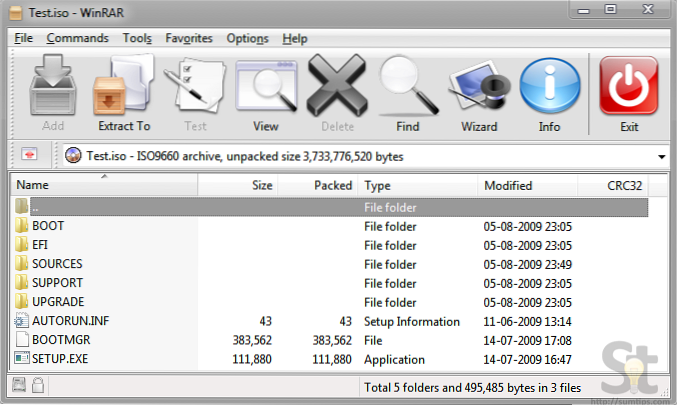
Task: Select the SETUP.EXE file
Action: pyautogui.click(x=60, y=359)
